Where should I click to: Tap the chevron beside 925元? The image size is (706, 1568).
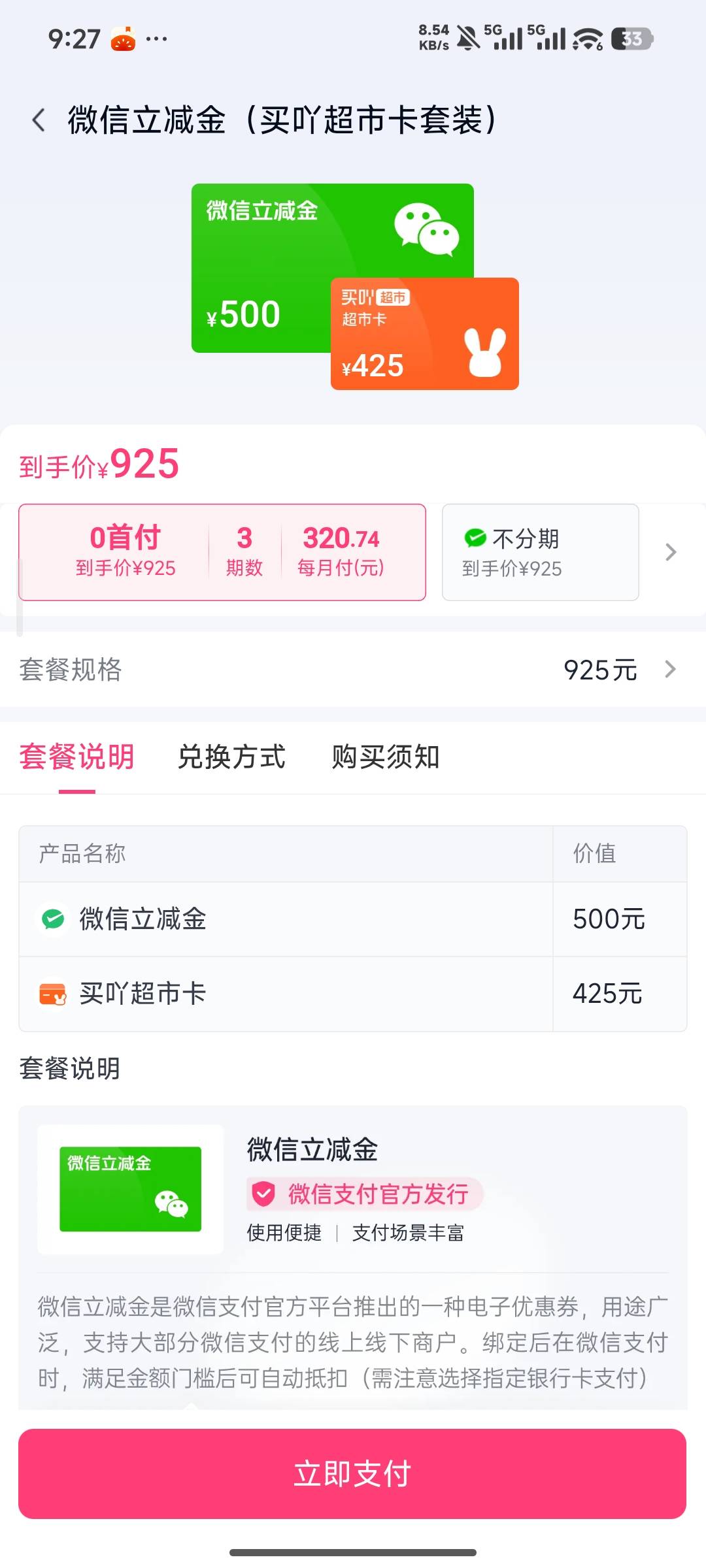click(670, 670)
